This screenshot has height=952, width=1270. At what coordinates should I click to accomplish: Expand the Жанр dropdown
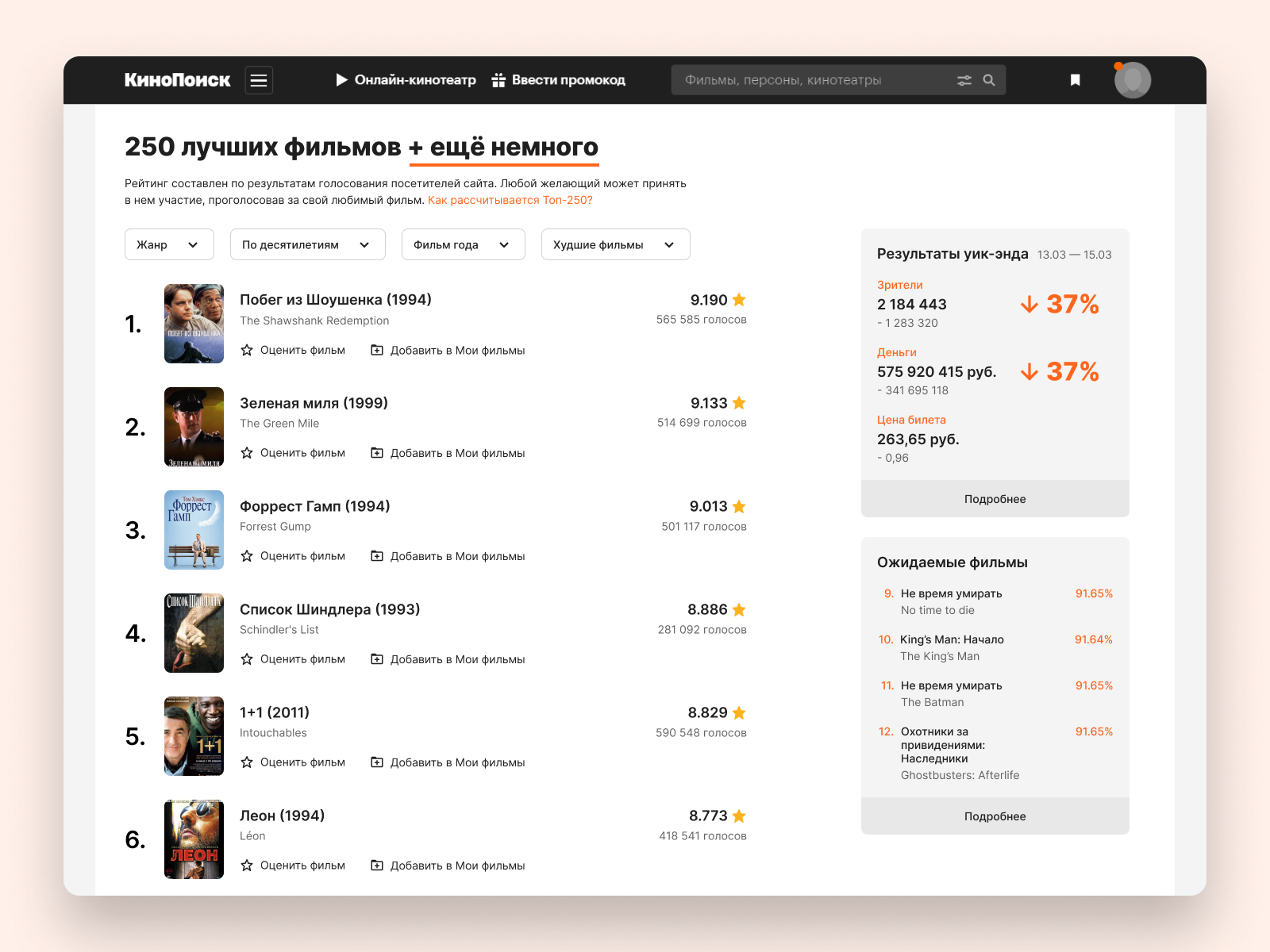pos(169,244)
